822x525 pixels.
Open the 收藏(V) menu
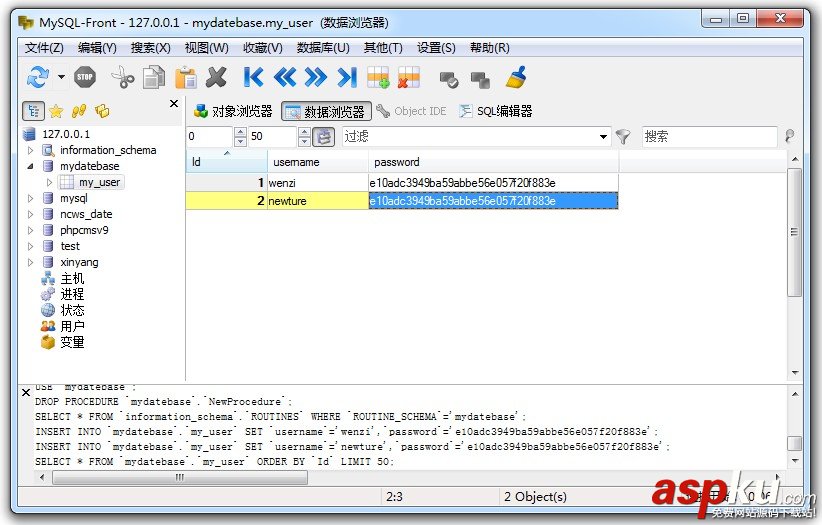coord(263,48)
